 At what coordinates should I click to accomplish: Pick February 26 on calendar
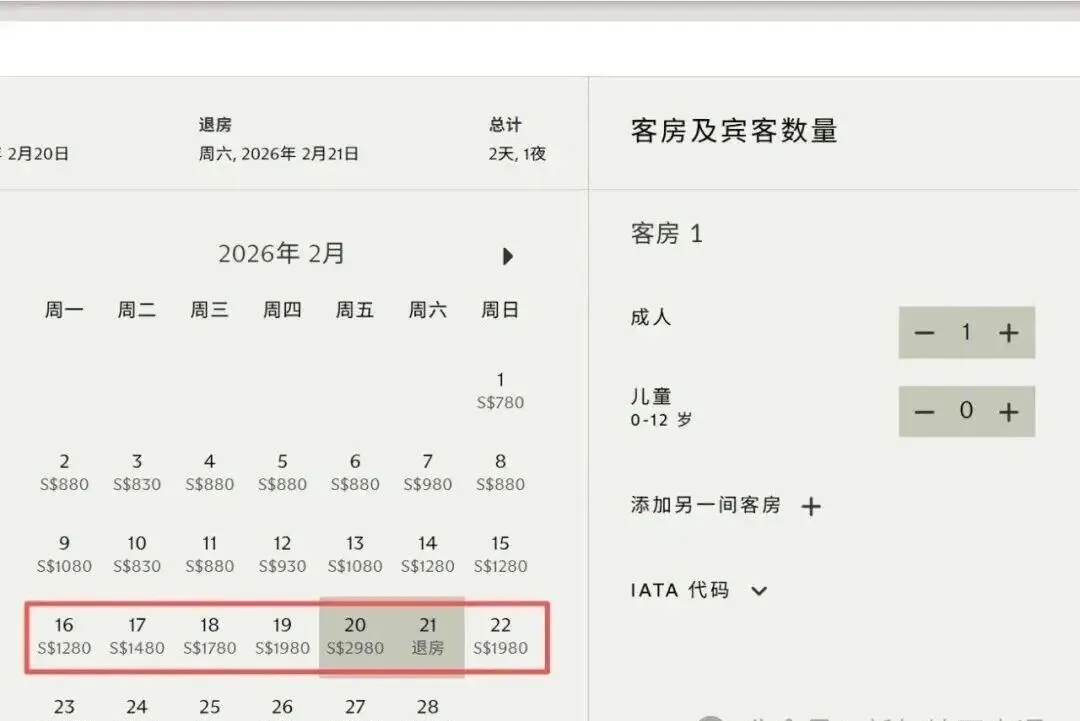(282, 707)
